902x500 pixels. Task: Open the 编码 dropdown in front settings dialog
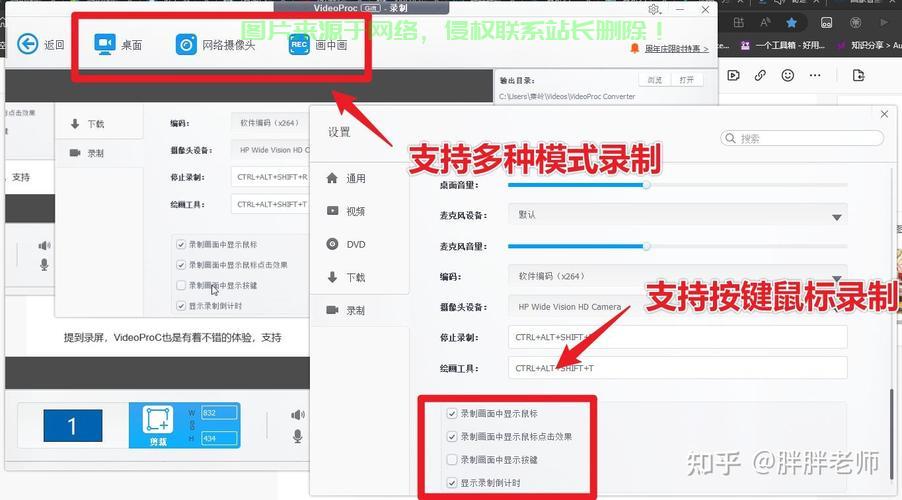point(678,276)
